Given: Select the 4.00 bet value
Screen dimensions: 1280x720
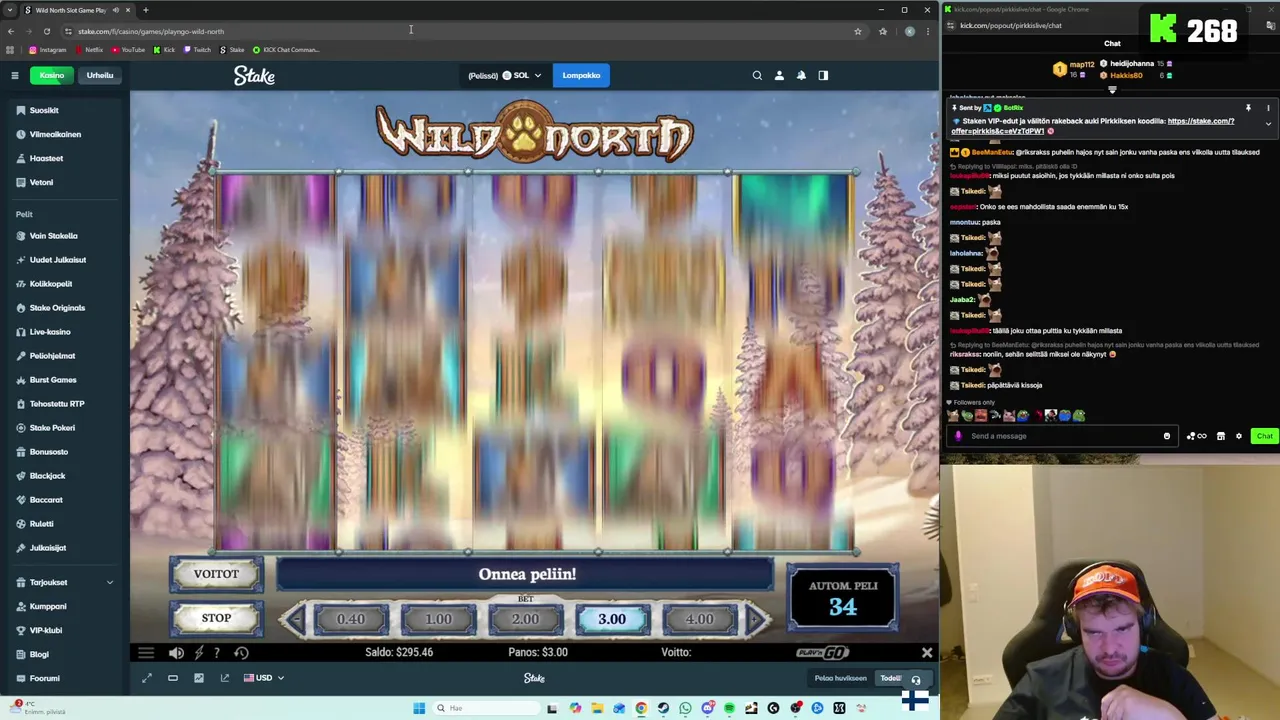Looking at the screenshot, I should (699, 619).
